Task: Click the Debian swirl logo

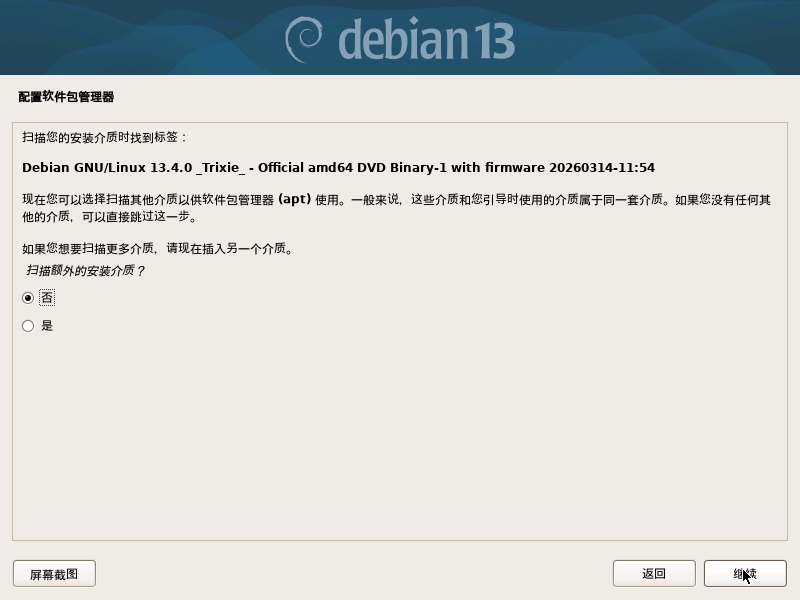Action: [x=304, y=39]
